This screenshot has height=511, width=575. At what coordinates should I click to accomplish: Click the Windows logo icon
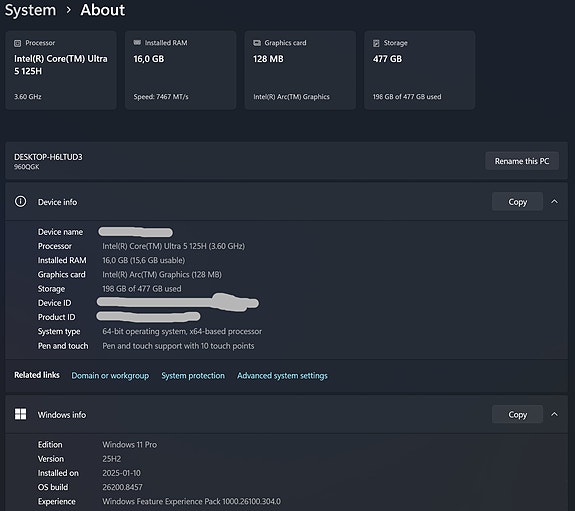click(x=21, y=414)
